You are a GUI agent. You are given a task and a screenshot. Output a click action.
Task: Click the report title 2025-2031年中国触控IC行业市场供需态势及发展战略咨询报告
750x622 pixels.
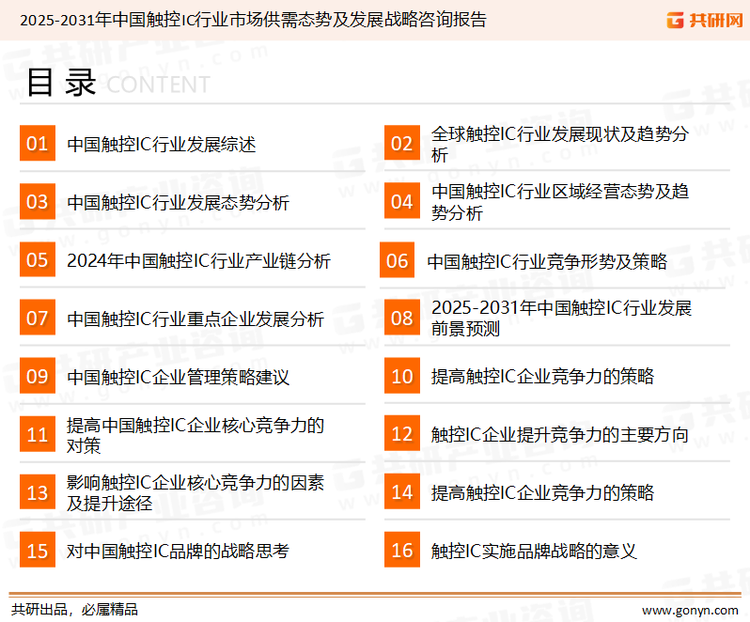(253, 20)
